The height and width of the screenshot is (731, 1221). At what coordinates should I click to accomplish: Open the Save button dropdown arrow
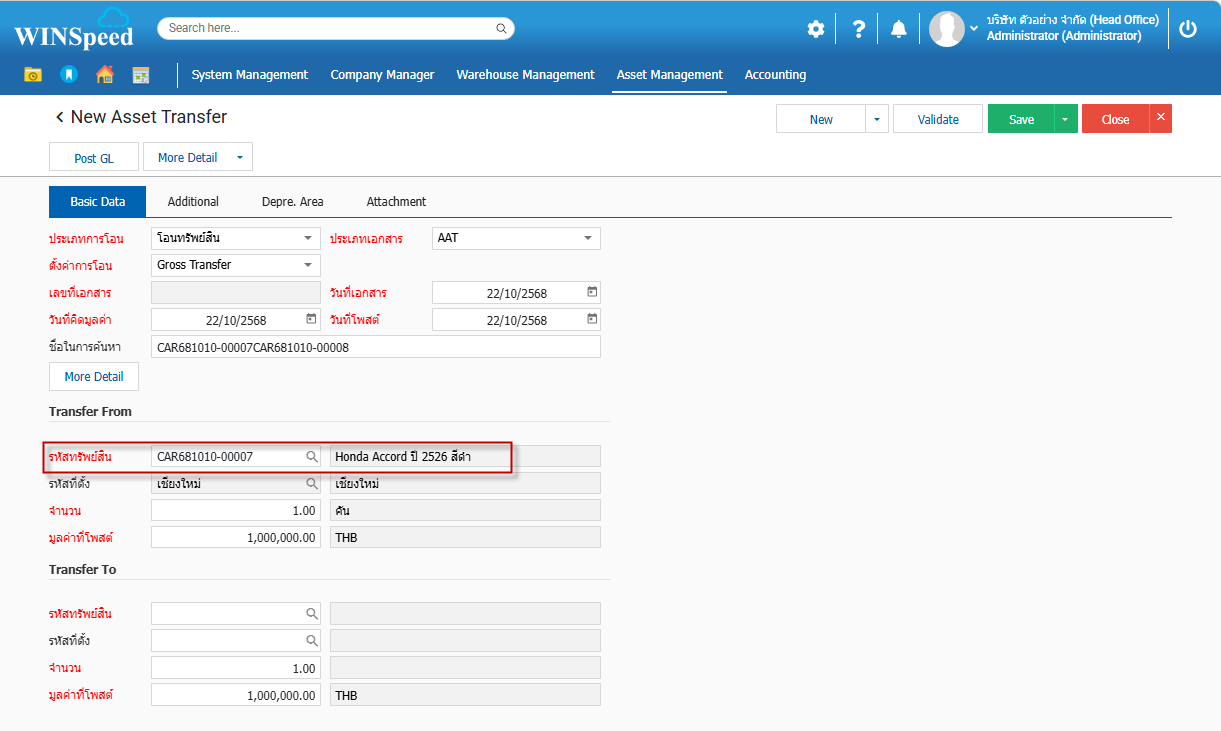pos(1065,119)
